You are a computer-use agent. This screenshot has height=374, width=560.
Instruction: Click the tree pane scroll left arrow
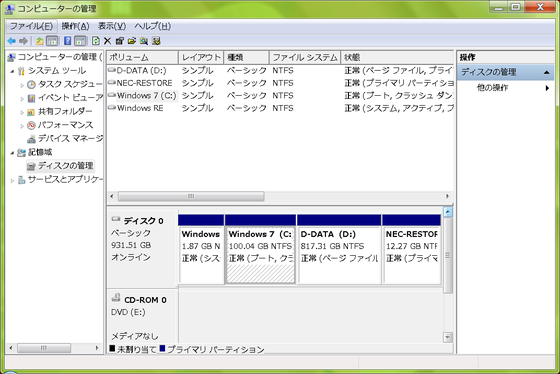point(10,348)
